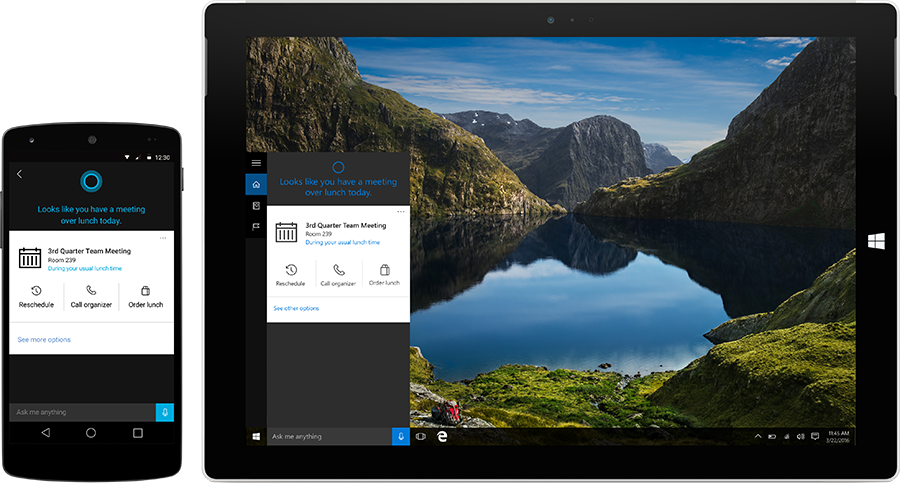Choose Order lunch on the tablet card
The height and width of the screenshot is (483, 900).
[x=384, y=275]
